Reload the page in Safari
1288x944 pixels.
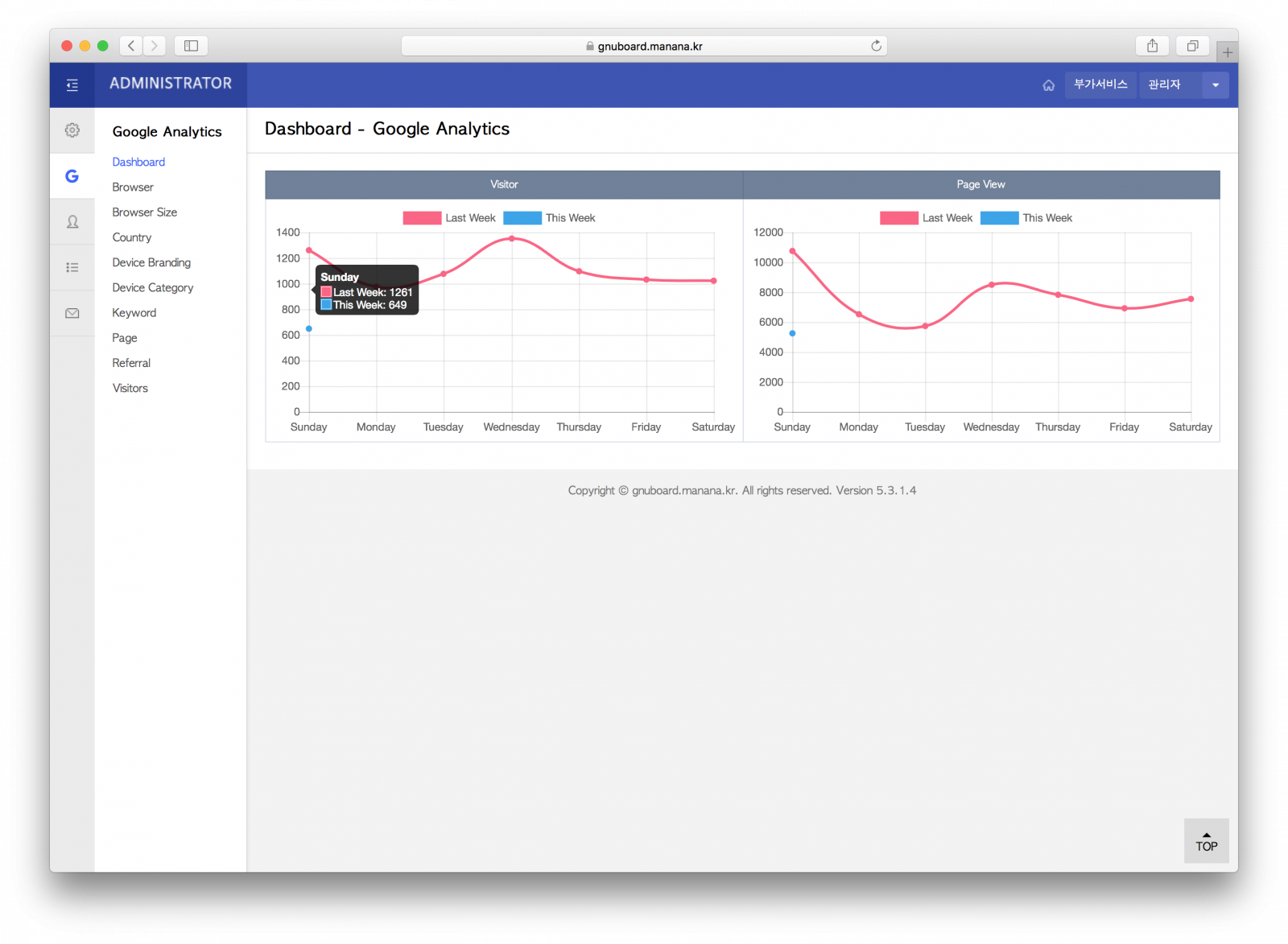coord(876,46)
